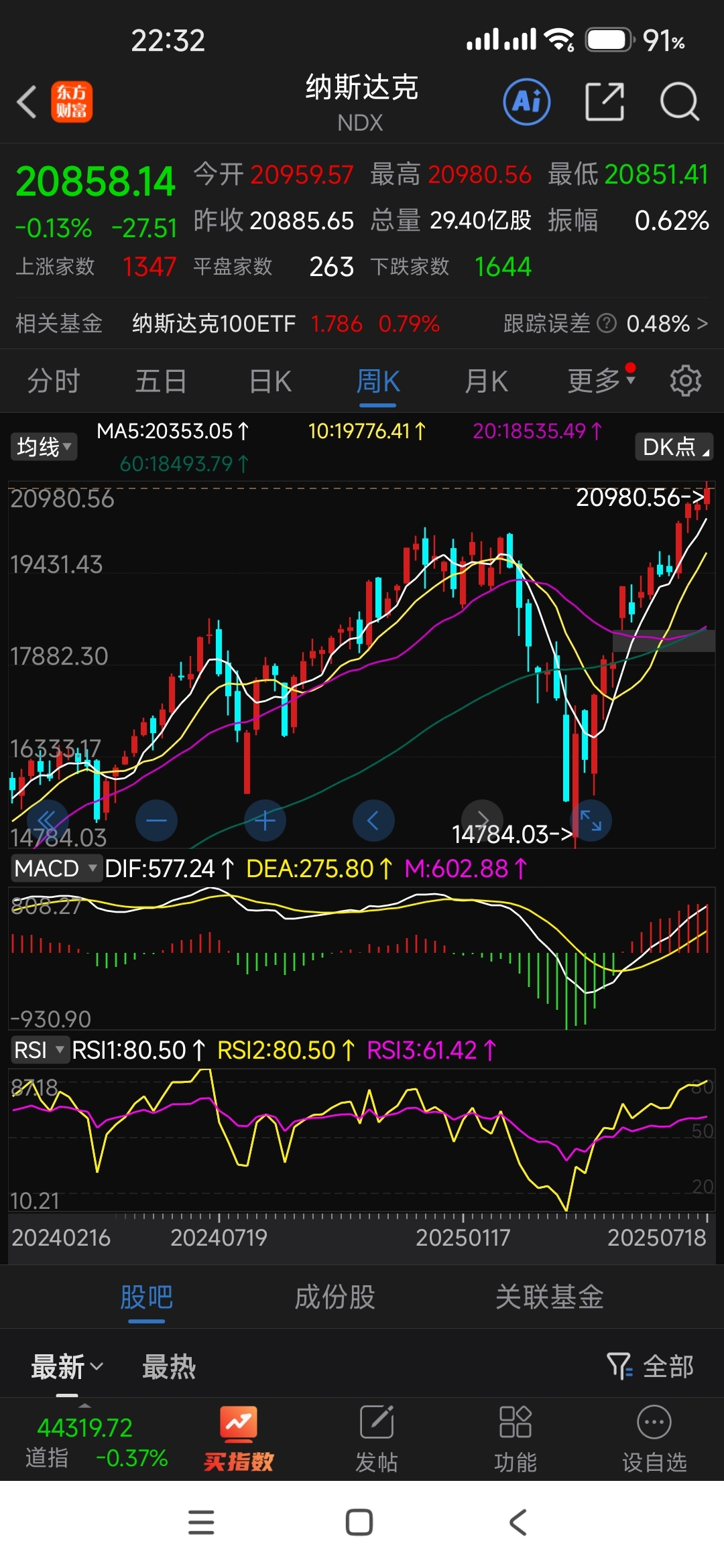Tap Android home square button
This screenshot has width=724, height=1568.
point(359,1522)
